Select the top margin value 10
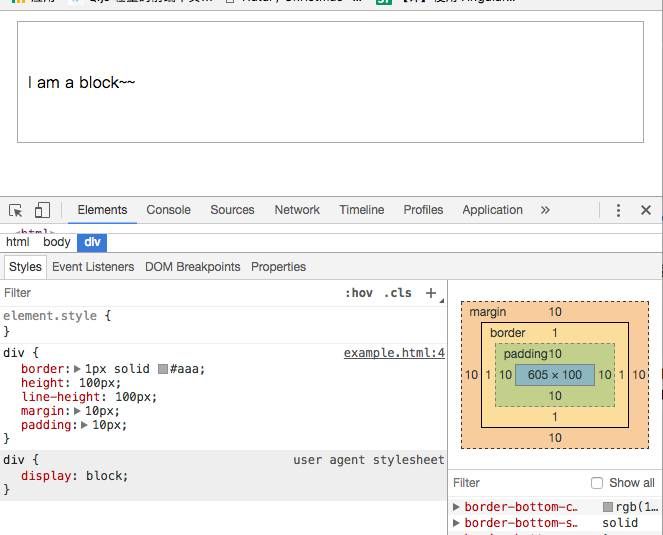Viewport: 663px width, 535px height. [555, 312]
